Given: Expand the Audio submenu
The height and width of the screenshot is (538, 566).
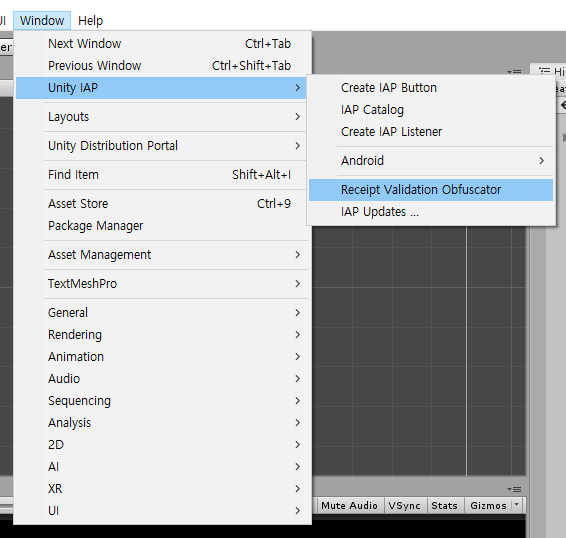Looking at the screenshot, I should coord(162,379).
